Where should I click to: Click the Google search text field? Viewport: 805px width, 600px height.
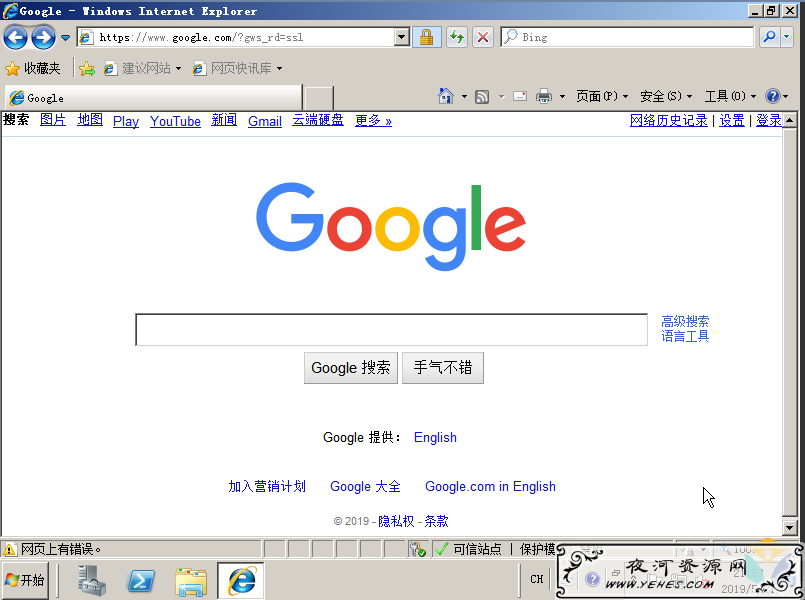(391, 330)
